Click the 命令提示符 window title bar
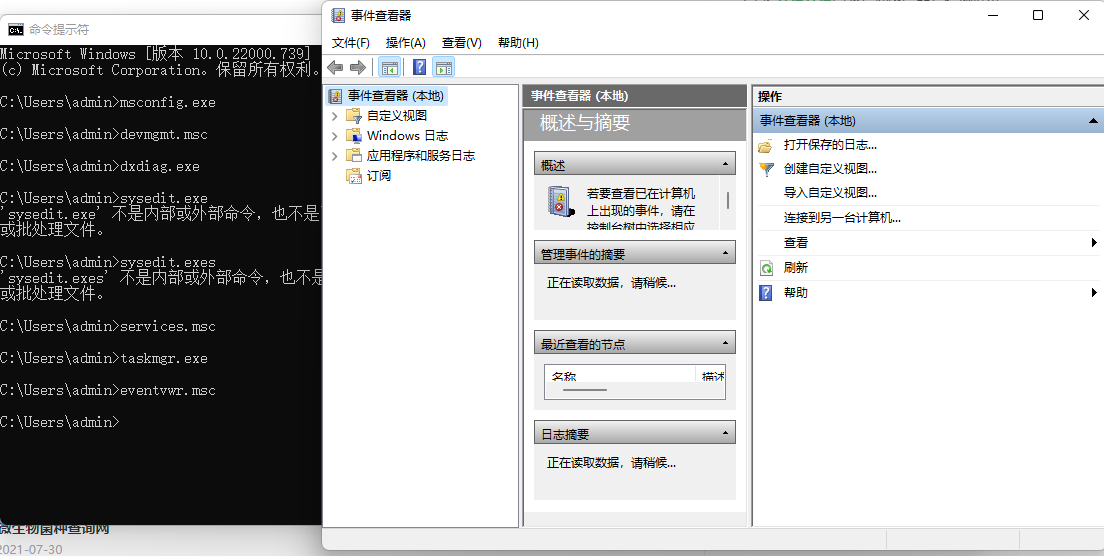This screenshot has width=1104, height=556. tap(161, 30)
